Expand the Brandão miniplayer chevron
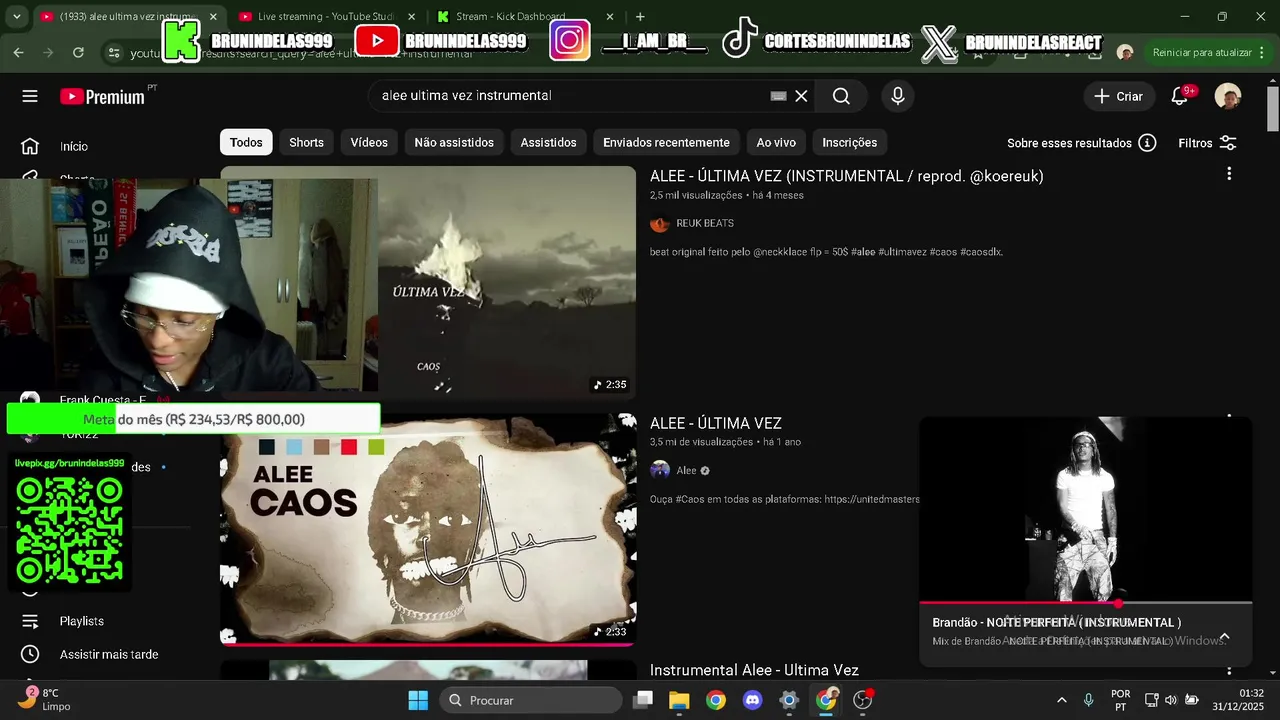Screen dimensions: 1280x720 point(1224,637)
